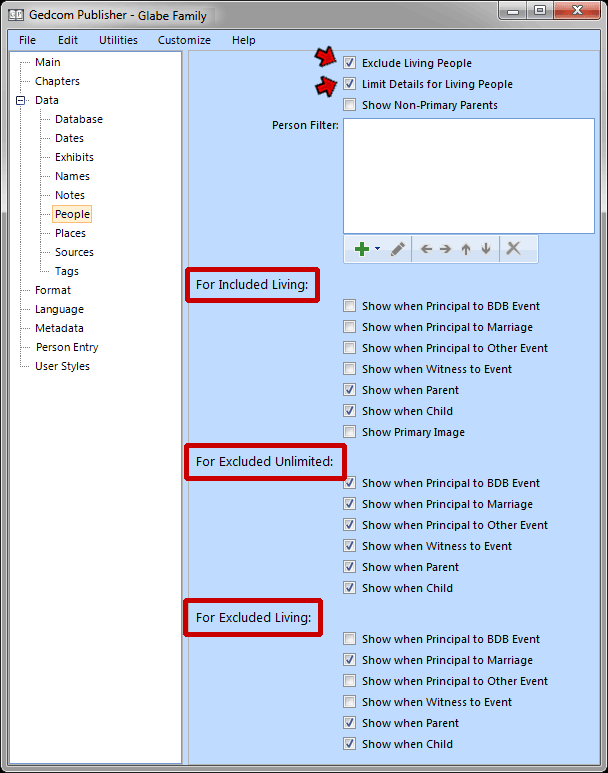Uncheck Excluded Living Show when Principal to Marriage
Image resolution: width=608 pixels, height=773 pixels.
tap(350, 660)
